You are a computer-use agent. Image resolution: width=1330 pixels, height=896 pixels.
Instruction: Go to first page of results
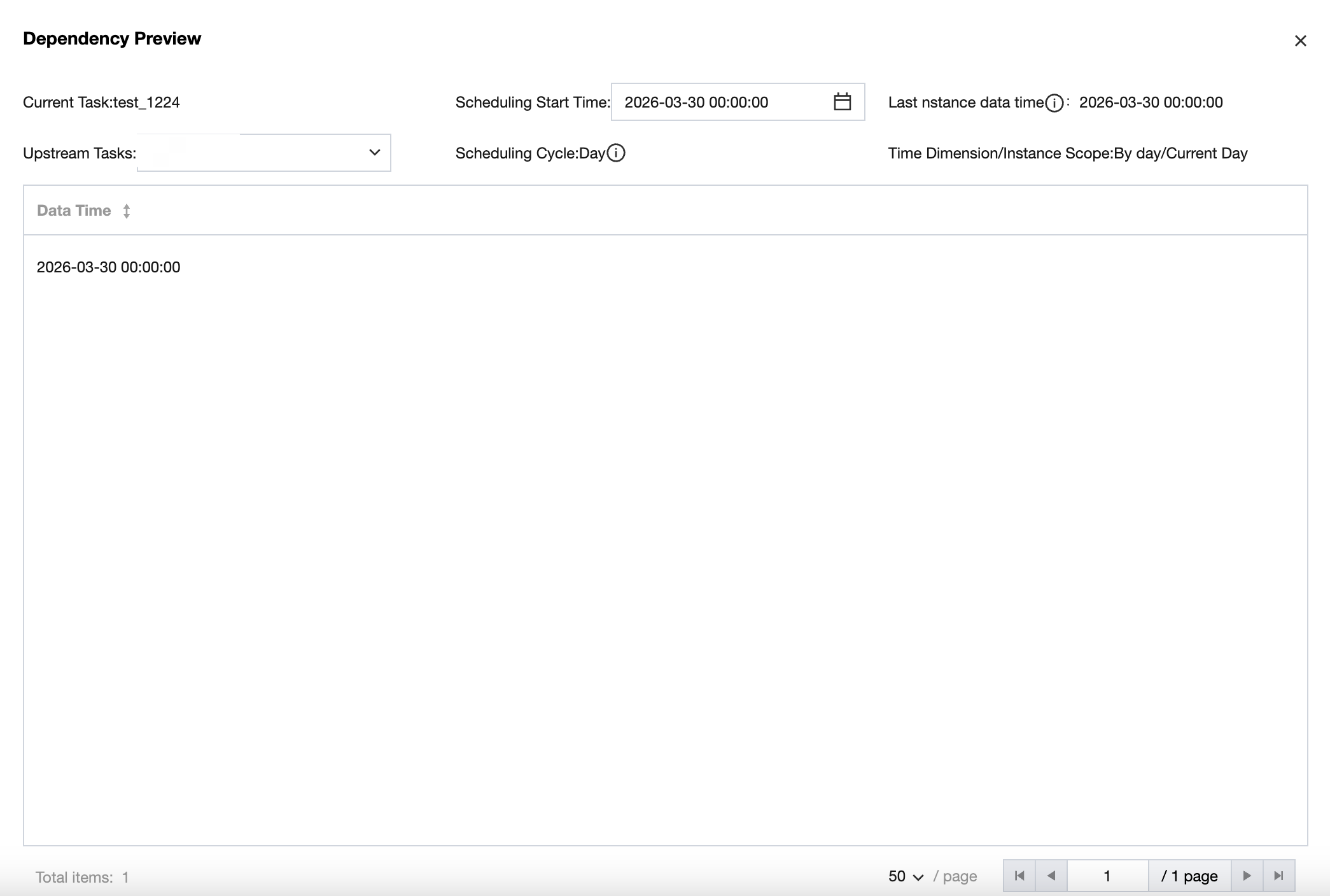pyautogui.click(x=1019, y=876)
